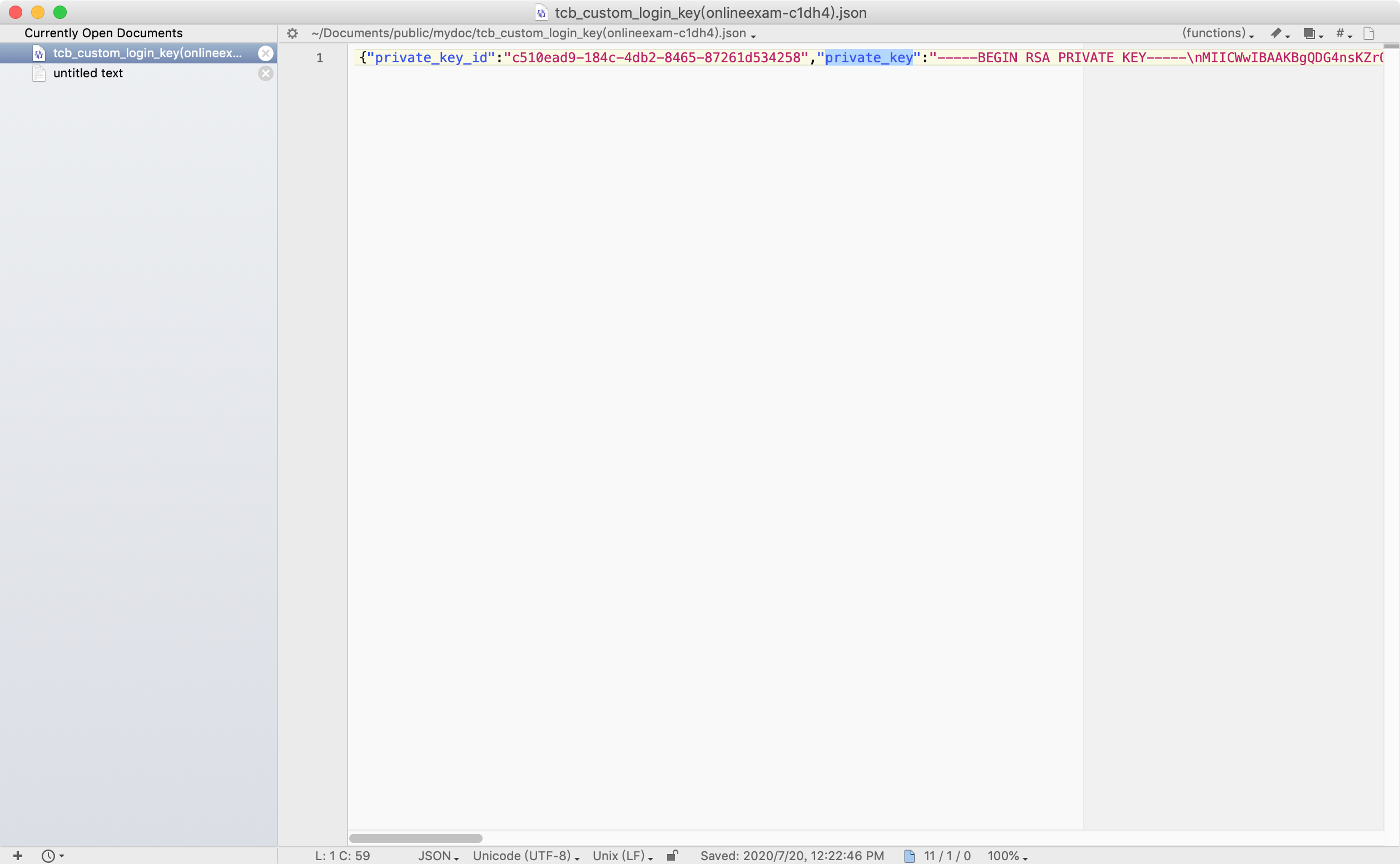Select tcb_custom_login_key document in sidebar
This screenshot has height=864, width=1400.
pyautogui.click(x=147, y=53)
